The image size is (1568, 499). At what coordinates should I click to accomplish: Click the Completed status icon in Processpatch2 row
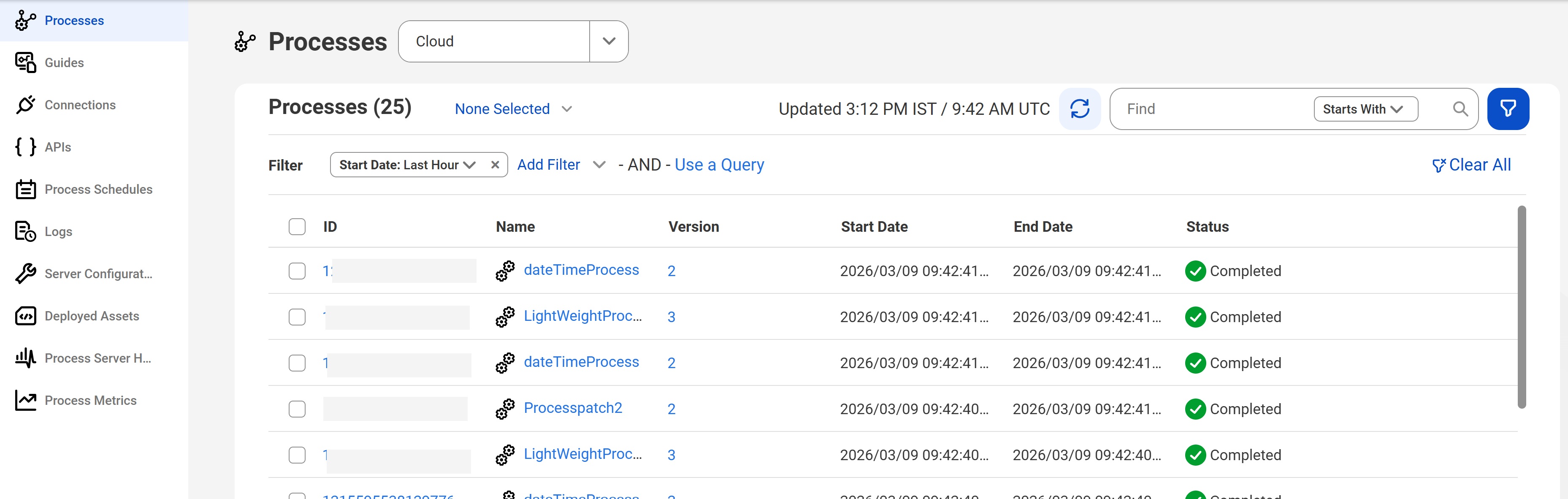tap(1195, 409)
